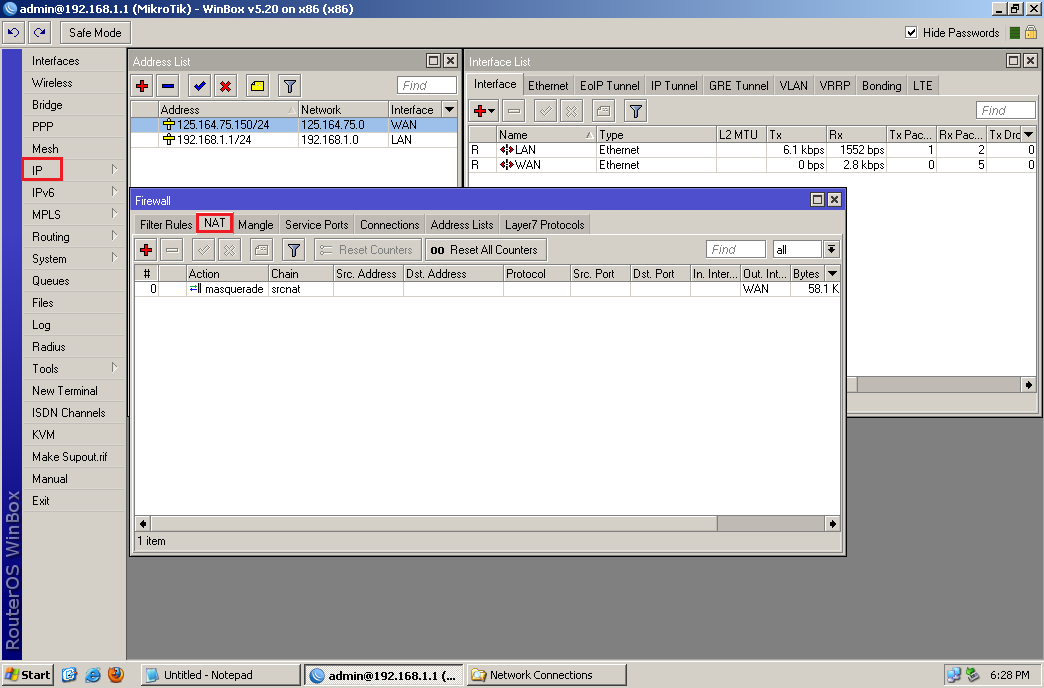Click the Comment icon in Address List
Viewport: 1044px width, 688px height.
257,86
